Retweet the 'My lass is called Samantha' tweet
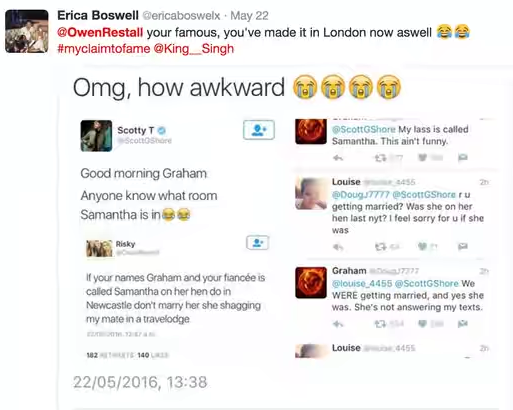Viewport: 513px width, 410px height. point(380,158)
